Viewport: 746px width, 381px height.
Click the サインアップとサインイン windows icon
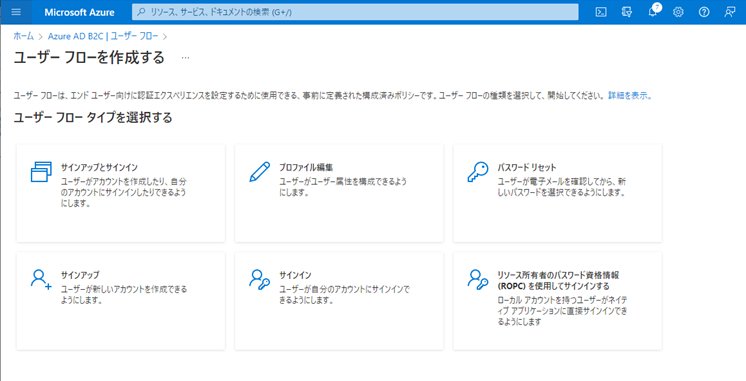40,172
